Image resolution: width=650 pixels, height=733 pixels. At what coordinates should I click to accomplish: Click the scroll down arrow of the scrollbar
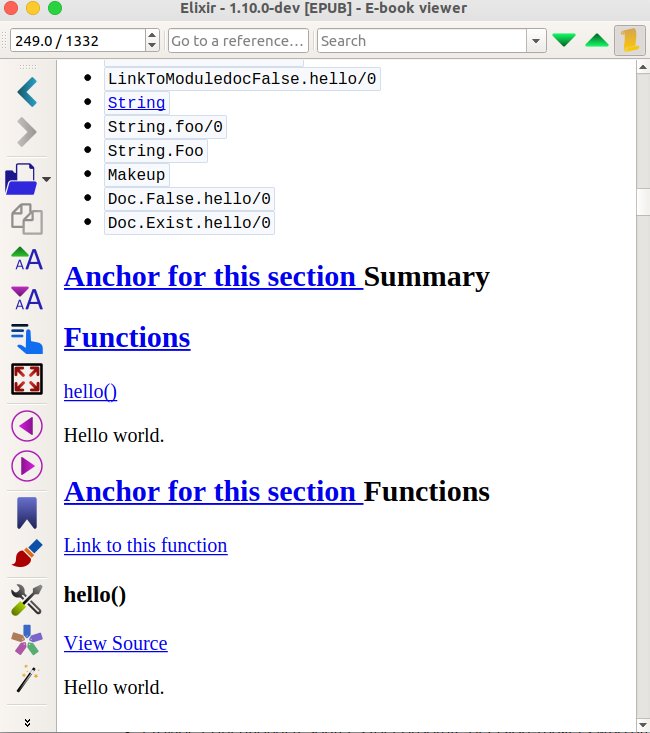click(643, 725)
